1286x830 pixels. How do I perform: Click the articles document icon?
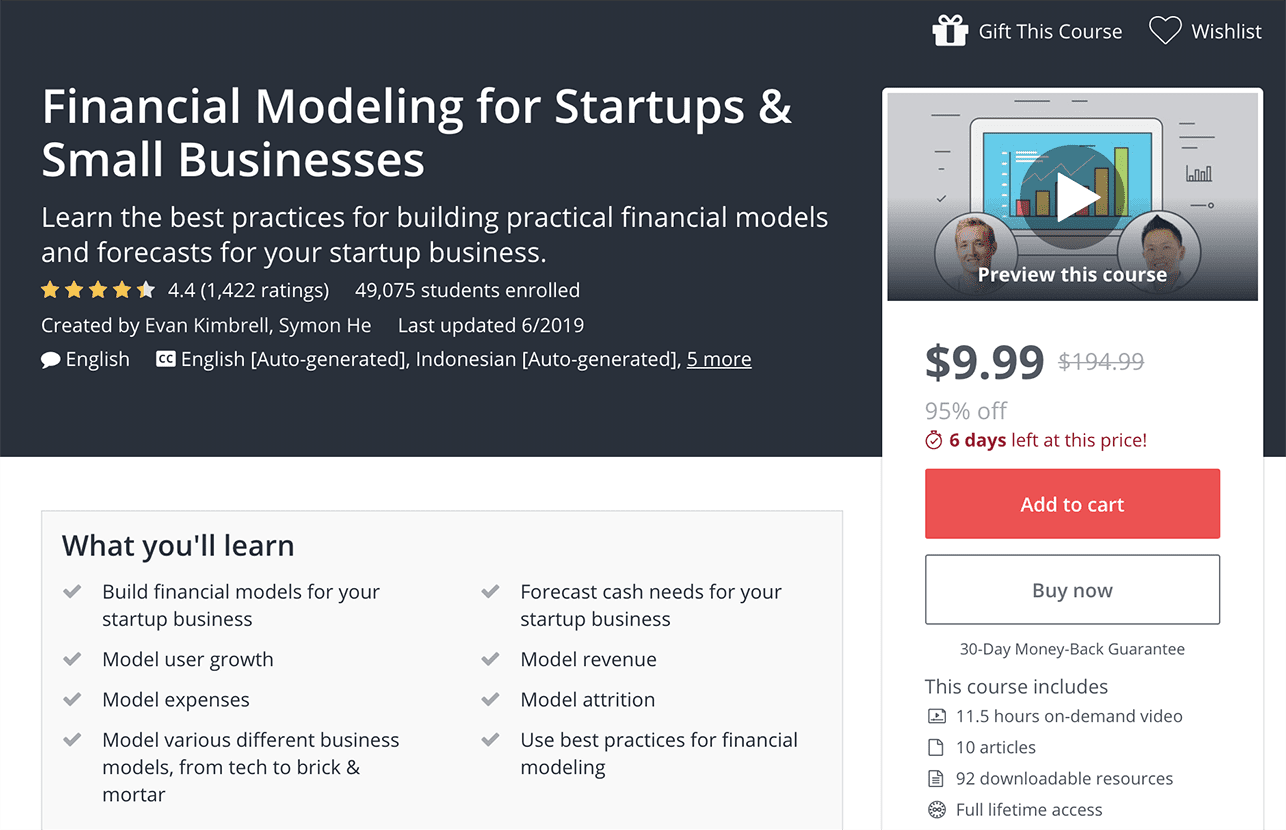coord(936,747)
